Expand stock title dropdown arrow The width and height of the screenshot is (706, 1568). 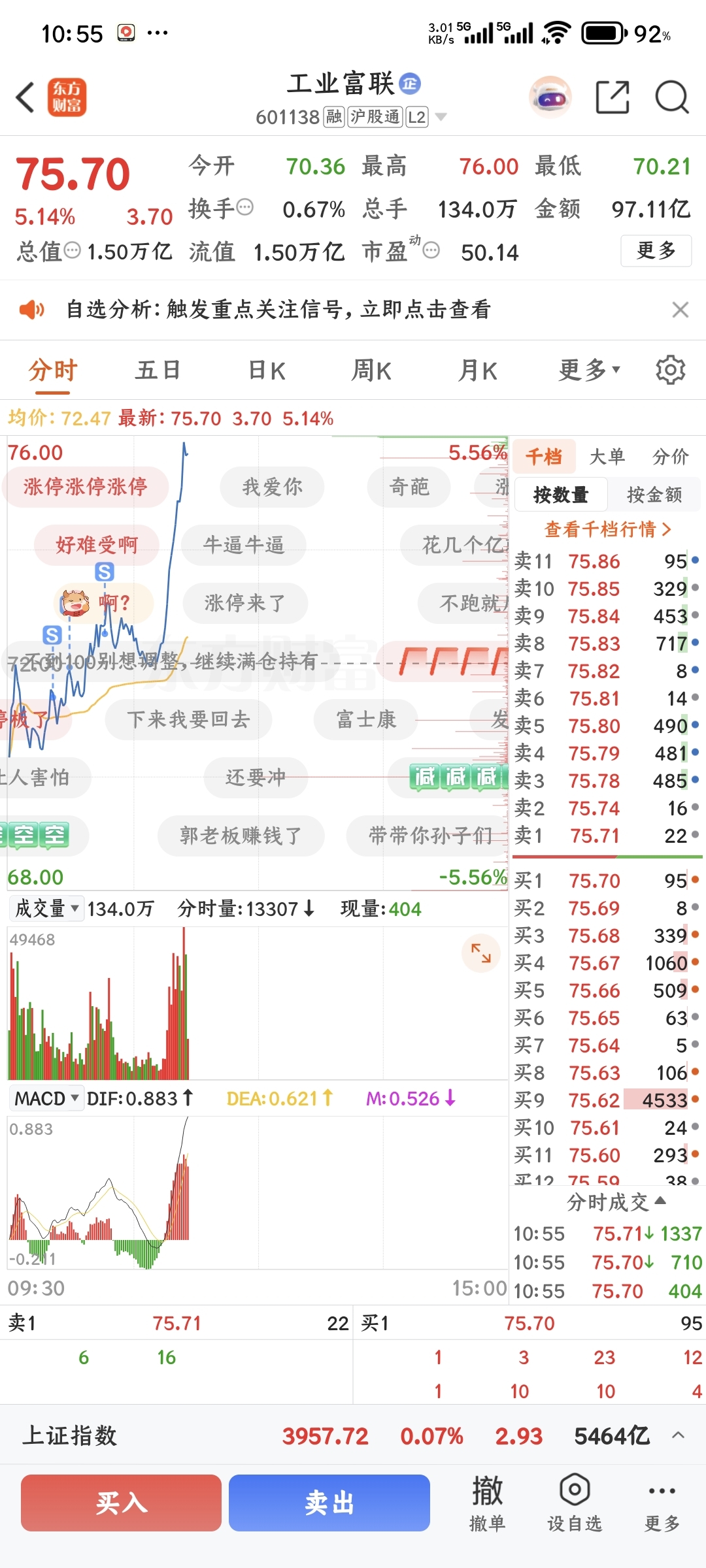(x=441, y=117)
